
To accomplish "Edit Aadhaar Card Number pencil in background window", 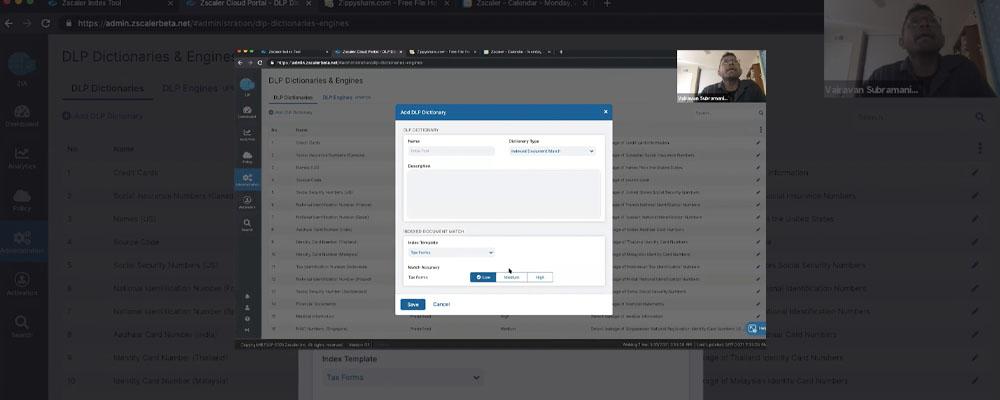I will pyautogui.click(x=975, y=334).
